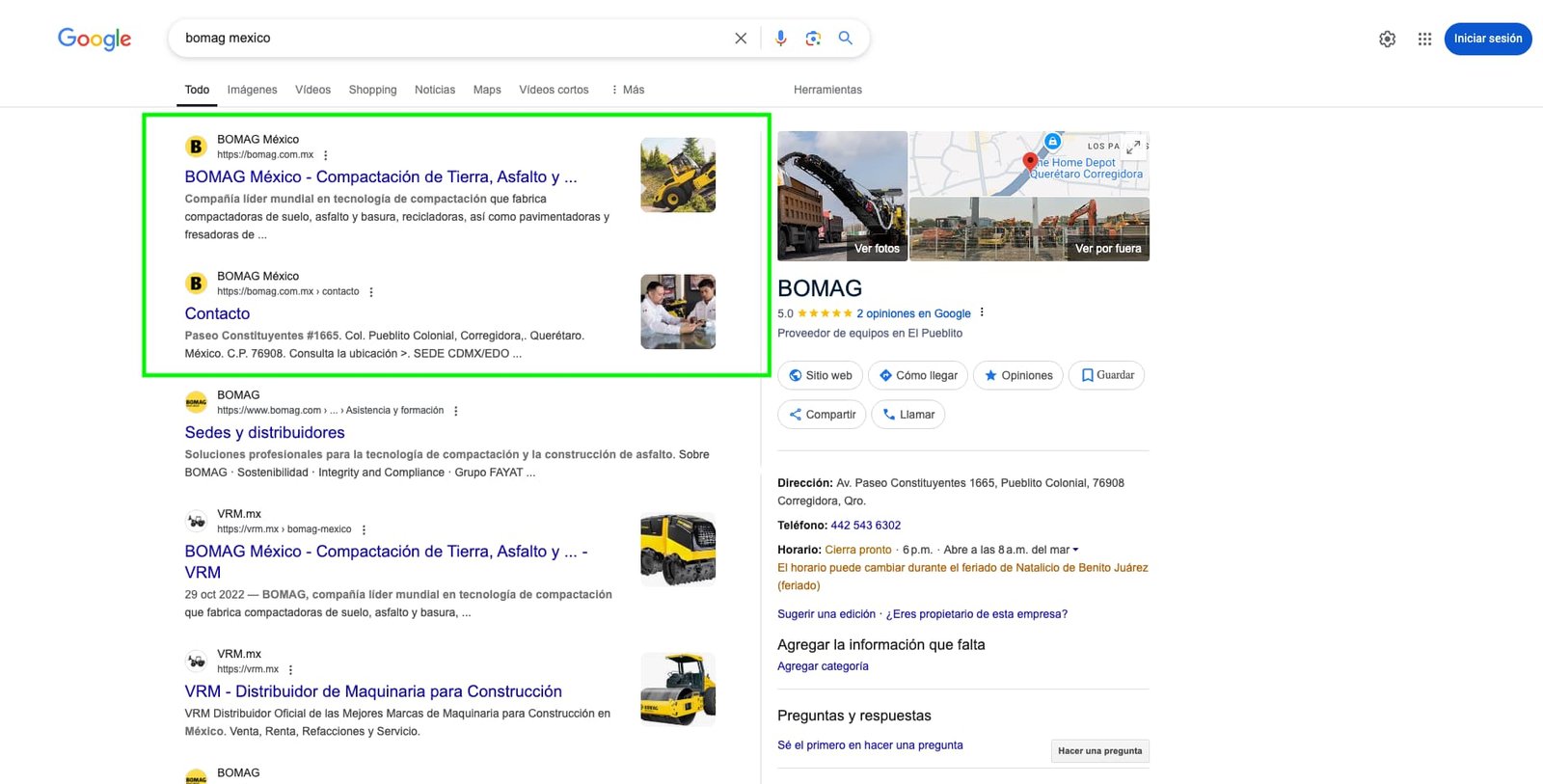
Task: Open the Contacto result link
Action: 217,313
